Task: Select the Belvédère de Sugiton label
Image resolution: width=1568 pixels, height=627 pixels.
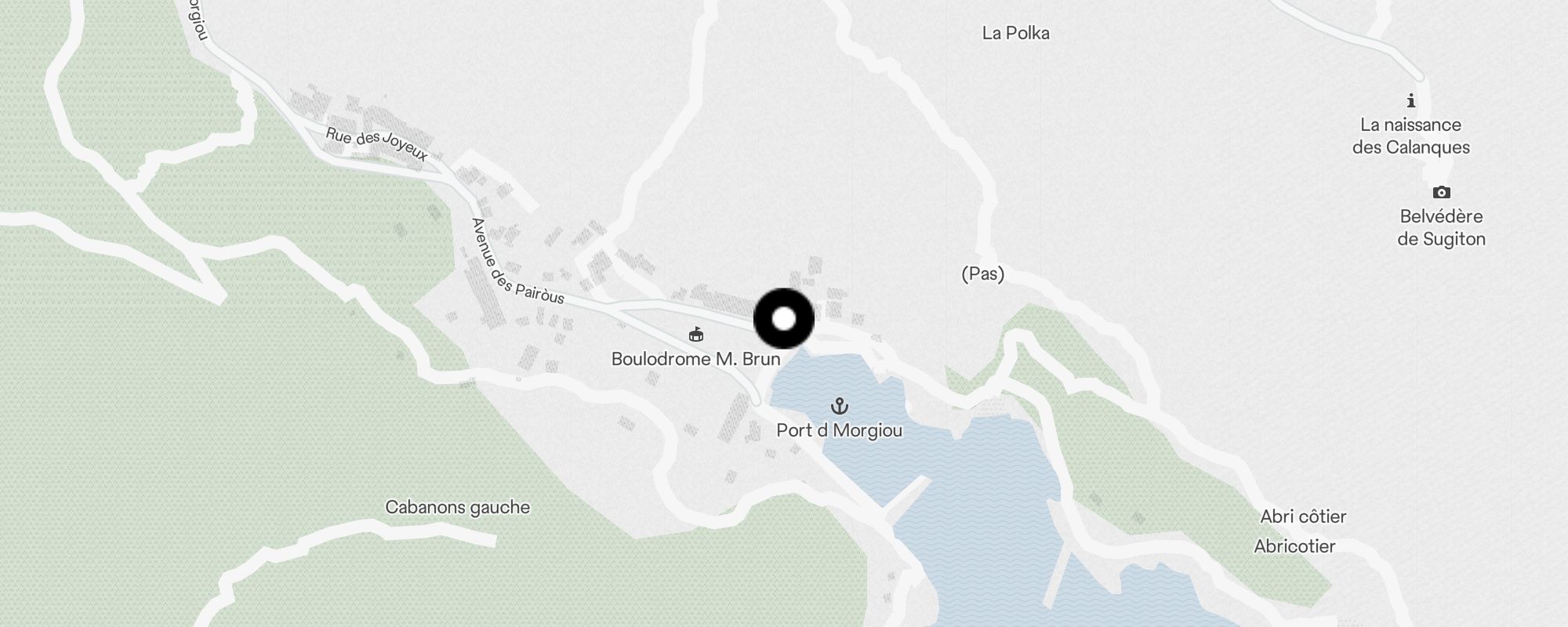Action: click(1441, 227)
